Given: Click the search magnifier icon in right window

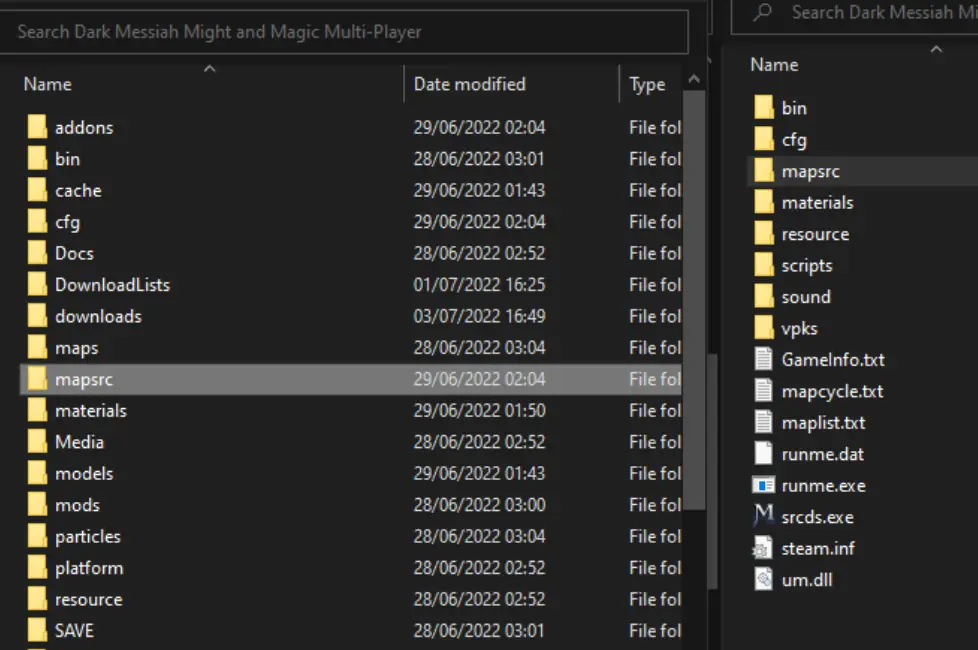Looking at the screenshot, I should click(763, 13).
